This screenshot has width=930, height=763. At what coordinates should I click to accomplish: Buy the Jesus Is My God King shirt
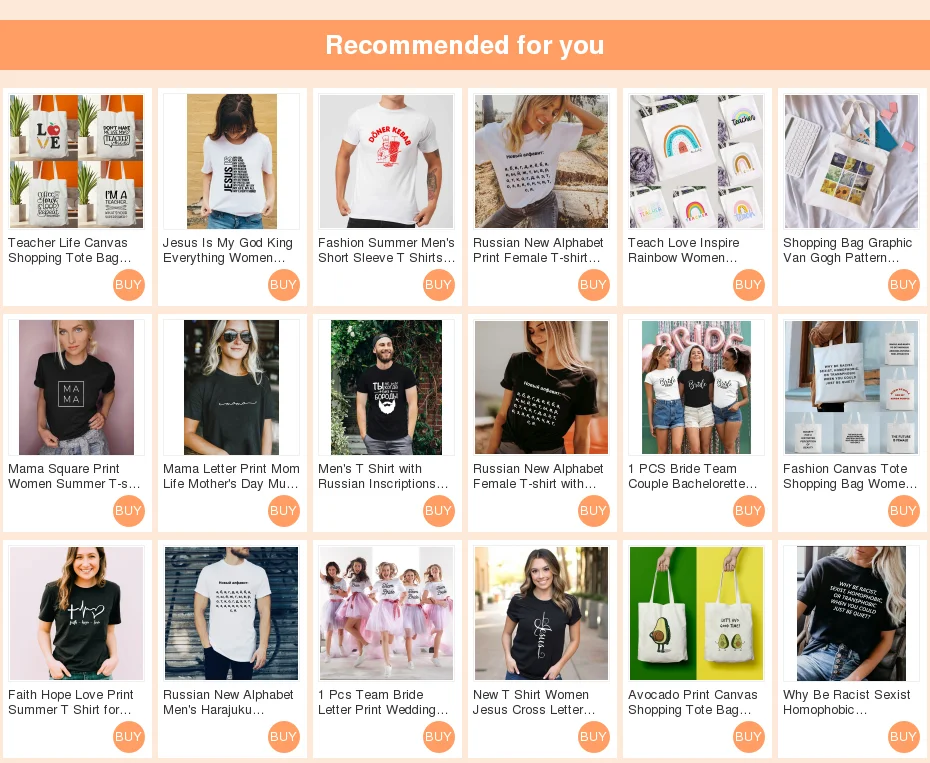pyautogui.click(x=284, y=285)
